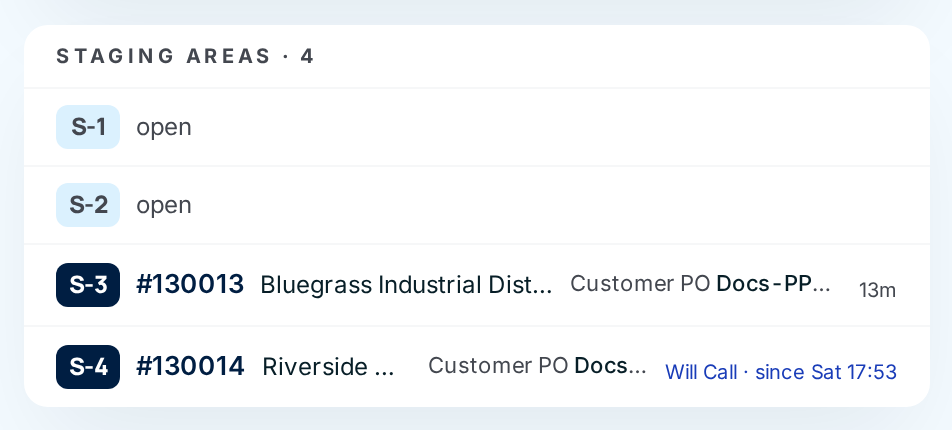The height and width of the screenshot is (430, 952).
Task: Click the separator dot in the Will Call status
Action: 746,372
